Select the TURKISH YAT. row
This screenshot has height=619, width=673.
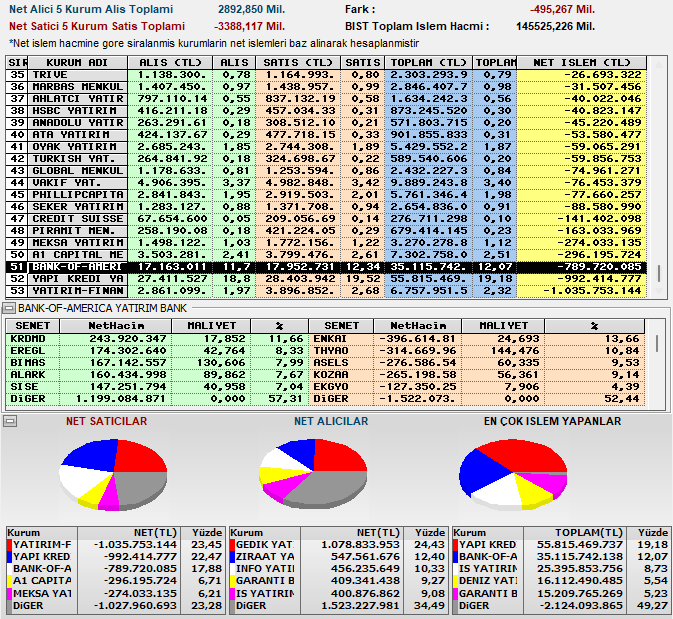pos(326,159)
